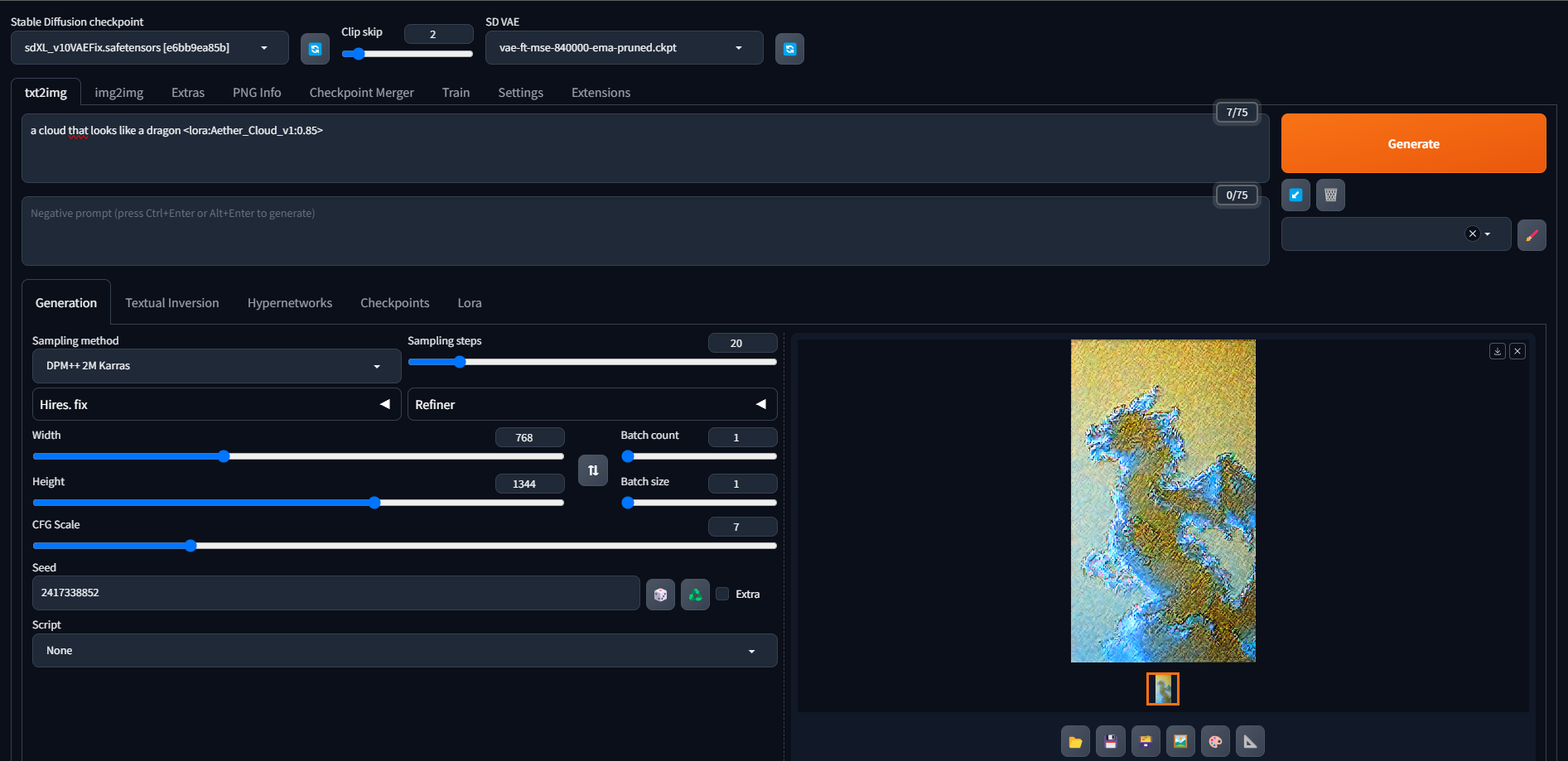
Task: Click the 7/75 prompt token counter
Action: point(1237,112)
